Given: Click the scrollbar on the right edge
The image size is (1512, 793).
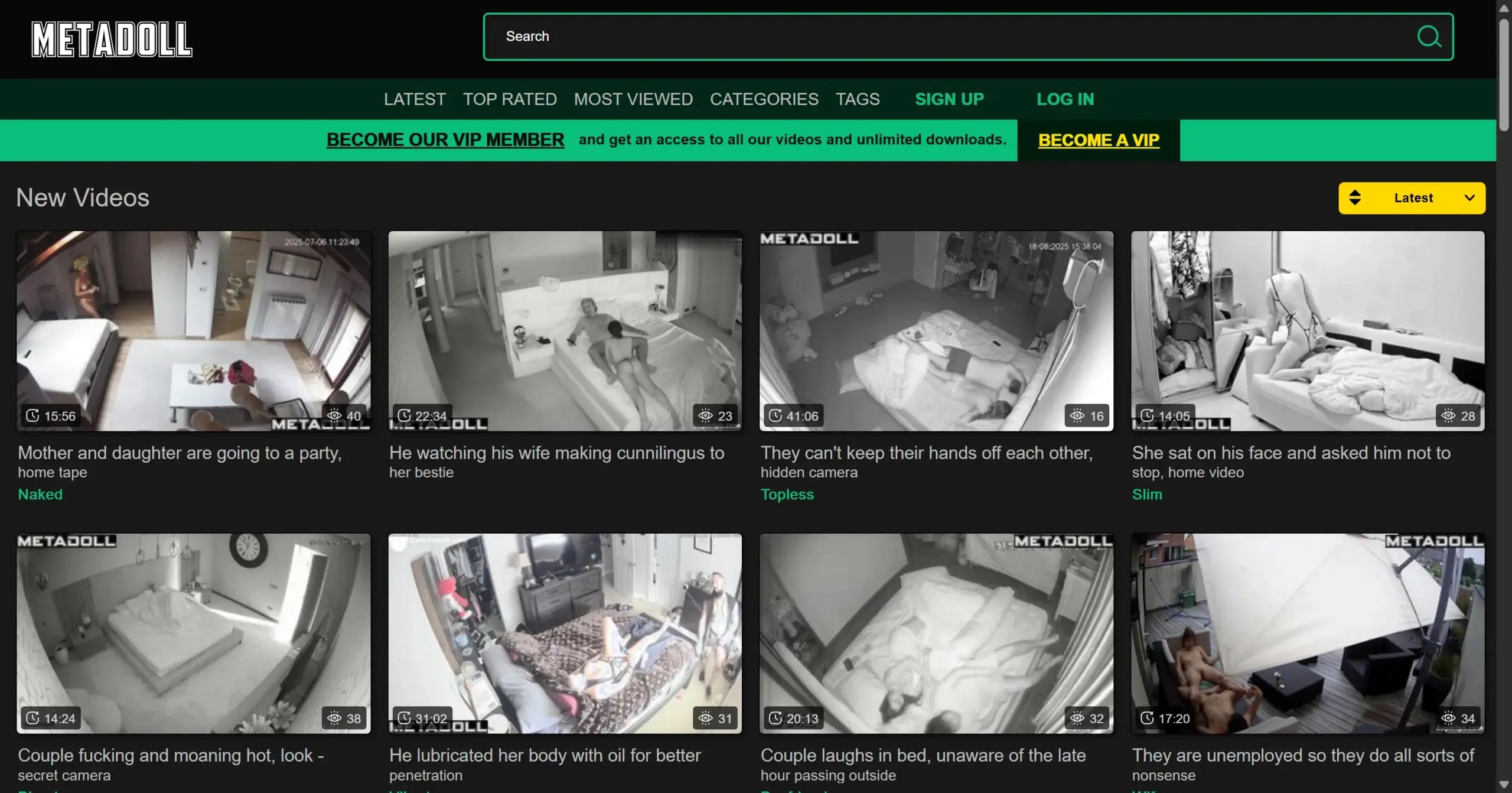Looking at the screenshot, I should click(1503, 71).
